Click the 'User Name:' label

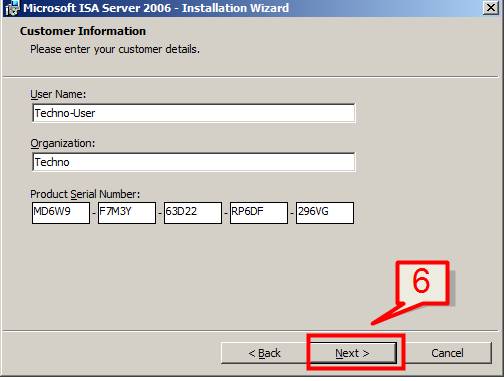58,94
